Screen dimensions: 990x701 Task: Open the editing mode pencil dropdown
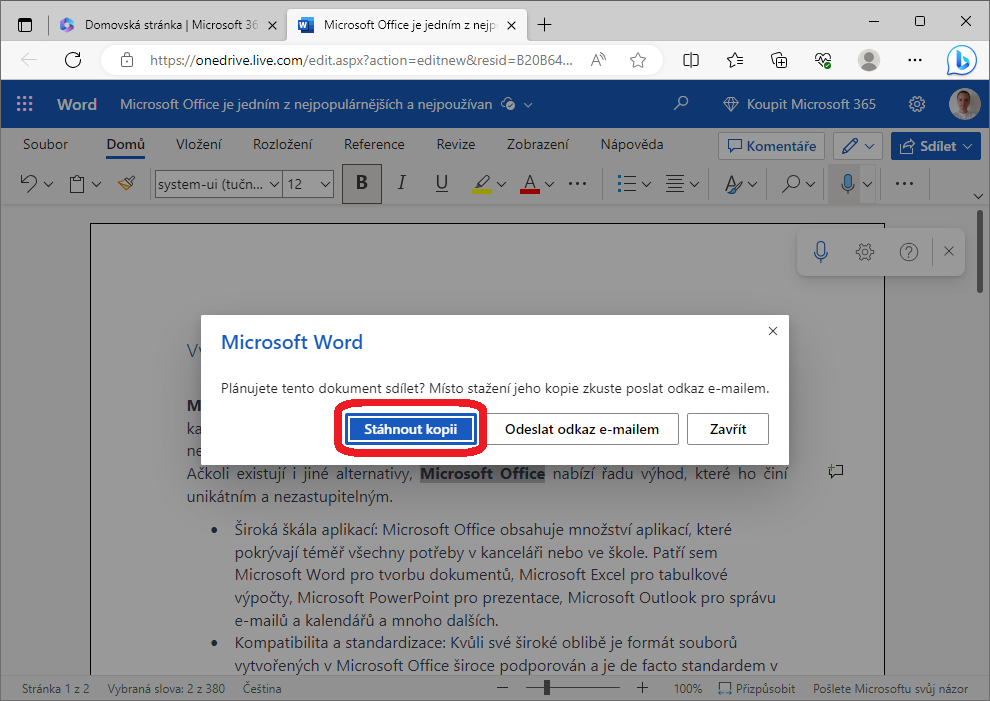(x=857, y=147)
